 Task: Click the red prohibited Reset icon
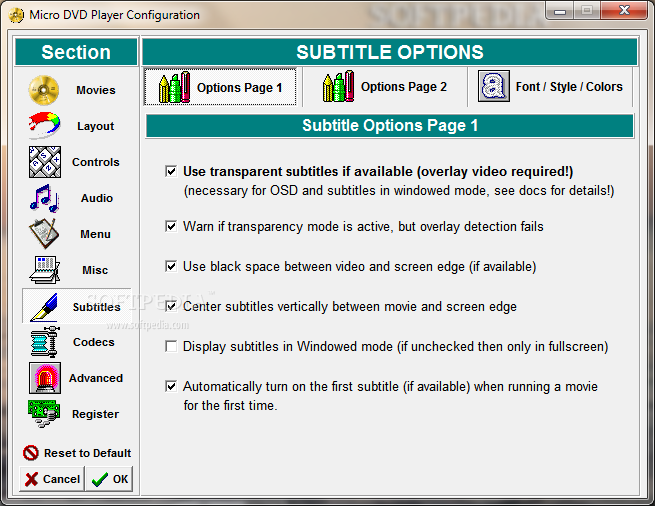coord(30,453)
